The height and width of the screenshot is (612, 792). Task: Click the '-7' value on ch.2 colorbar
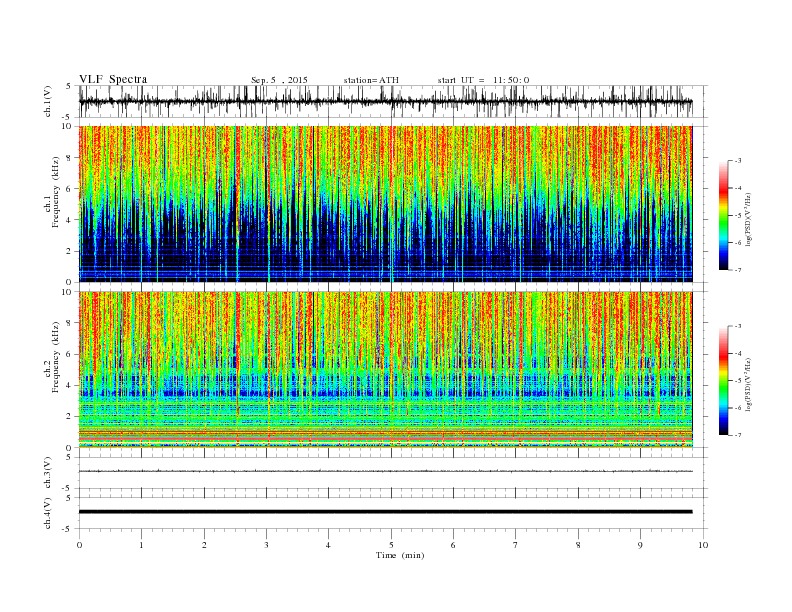[x=738, y=435]
